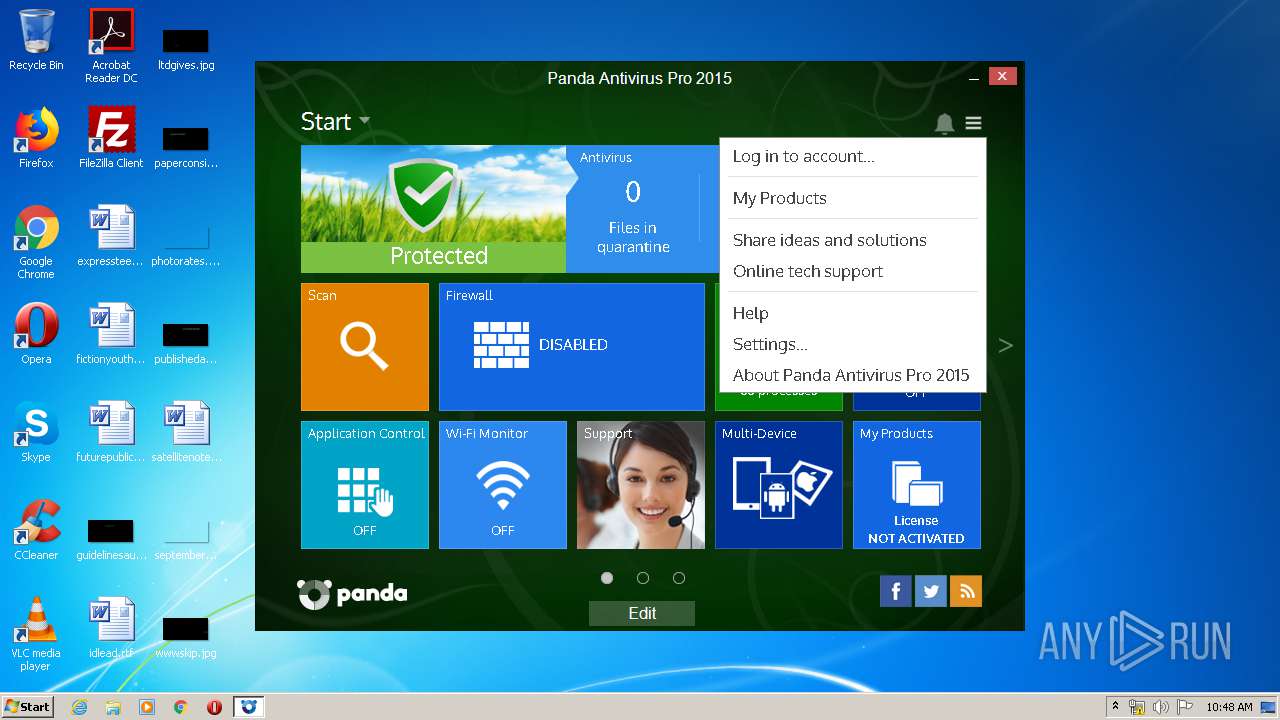Close the Panda Antivirus window
1280x720 pixels.
click(1003, 76)
